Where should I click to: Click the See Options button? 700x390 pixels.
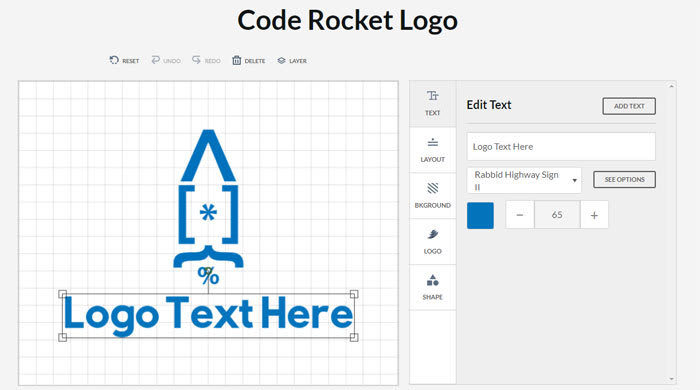click(x=624, y=179)
